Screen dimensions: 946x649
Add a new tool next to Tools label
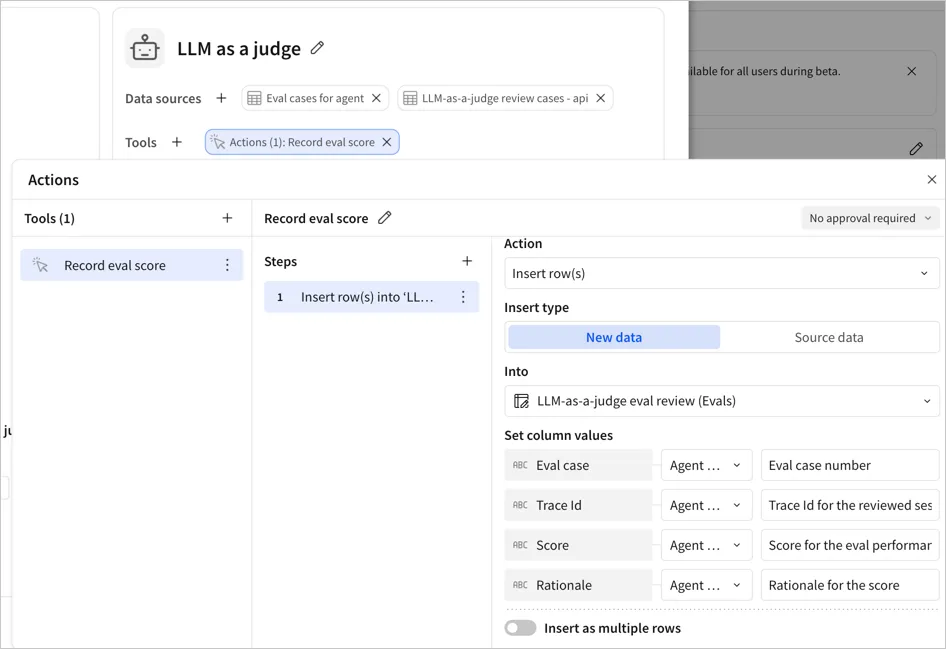click(177, 142)
